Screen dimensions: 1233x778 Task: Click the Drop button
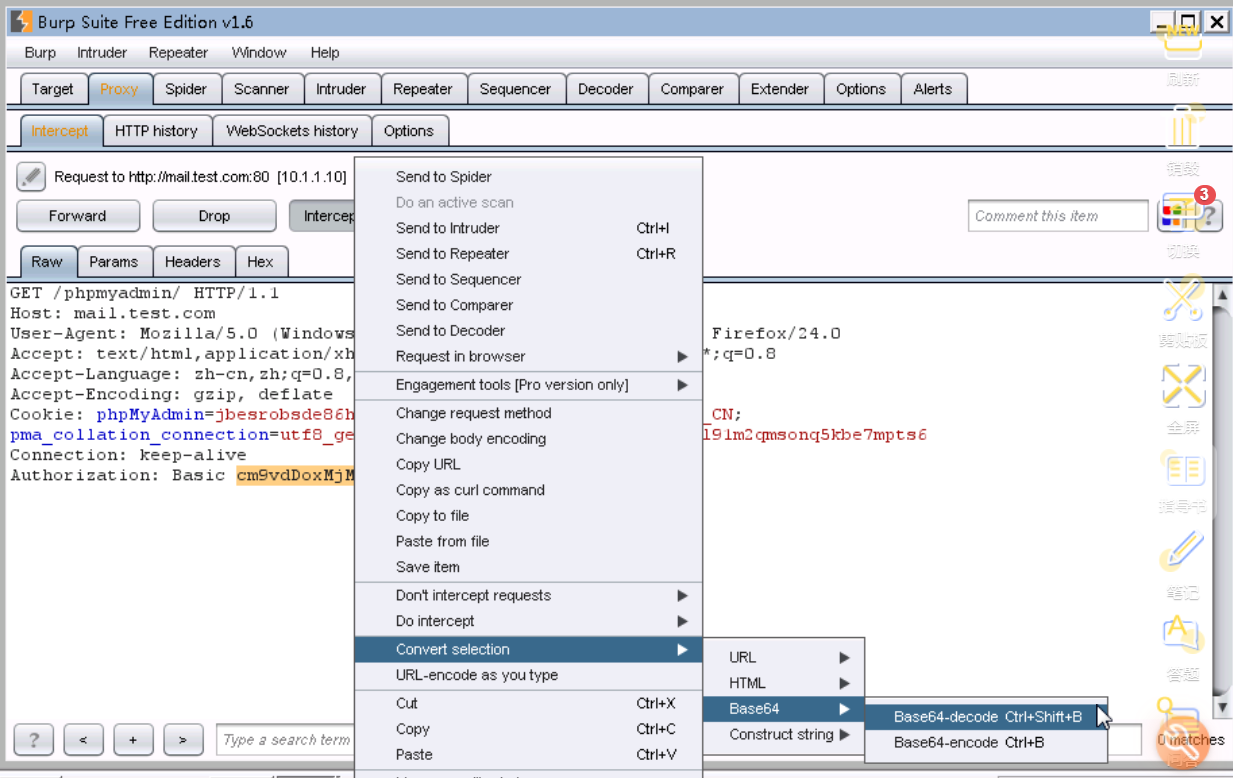coord(214,216)
